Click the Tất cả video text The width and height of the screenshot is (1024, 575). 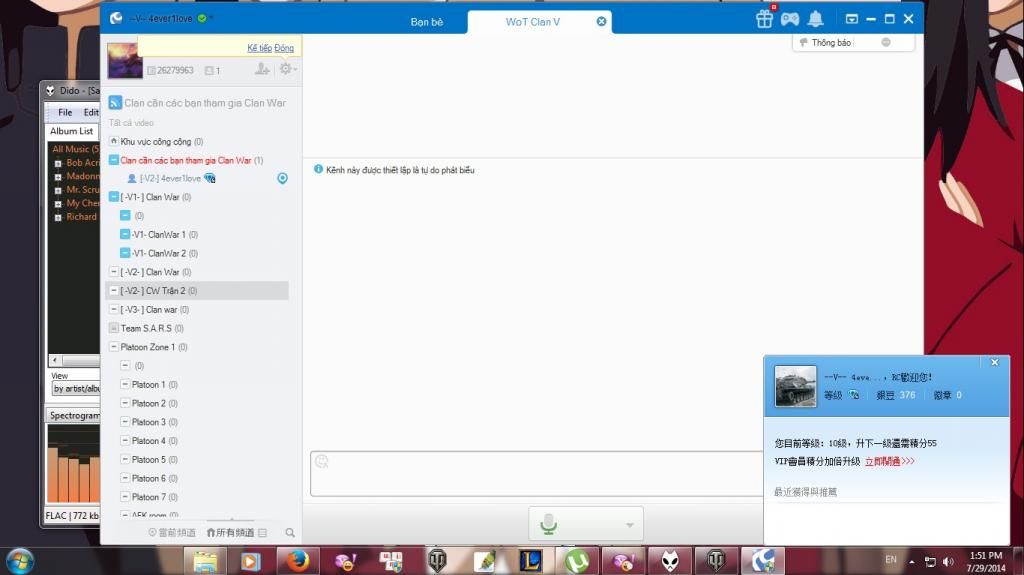[x=131, y=123]
